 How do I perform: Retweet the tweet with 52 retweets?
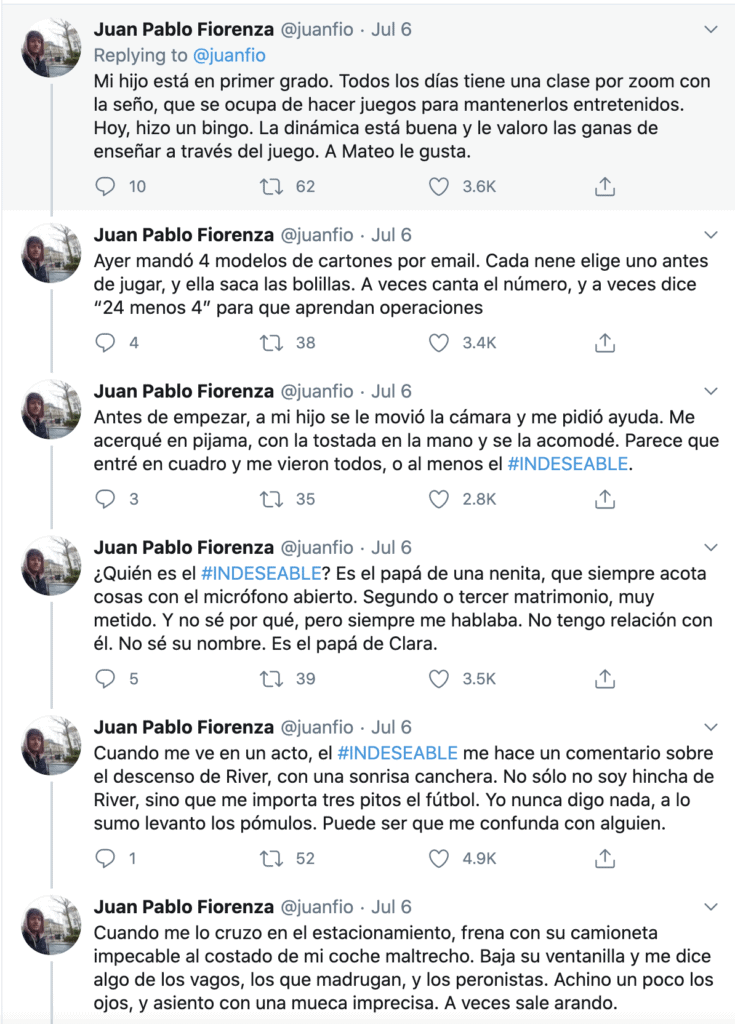coord(271,858)
